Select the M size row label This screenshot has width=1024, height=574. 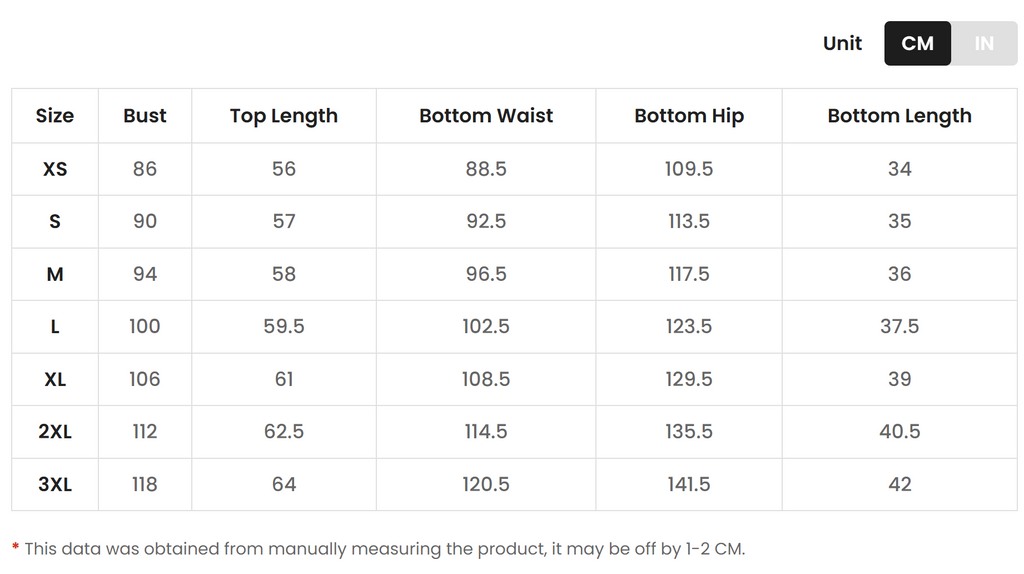tap(55, 274)
